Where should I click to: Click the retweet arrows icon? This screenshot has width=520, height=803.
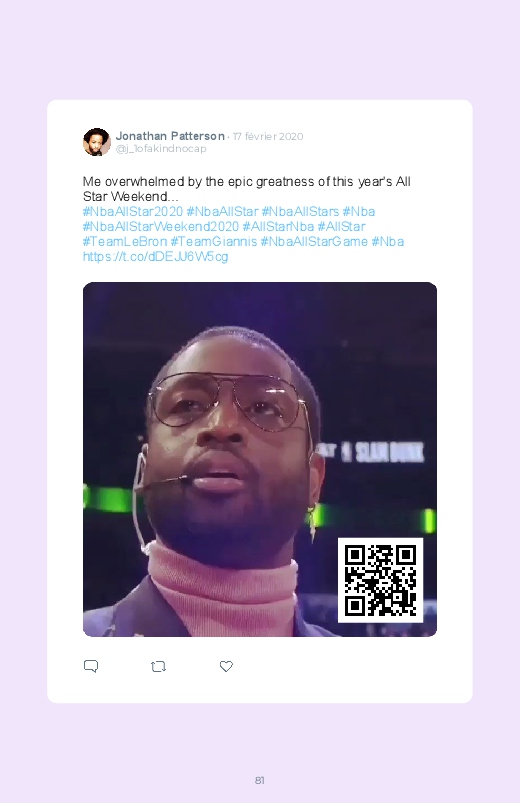(x=158, y=666)
